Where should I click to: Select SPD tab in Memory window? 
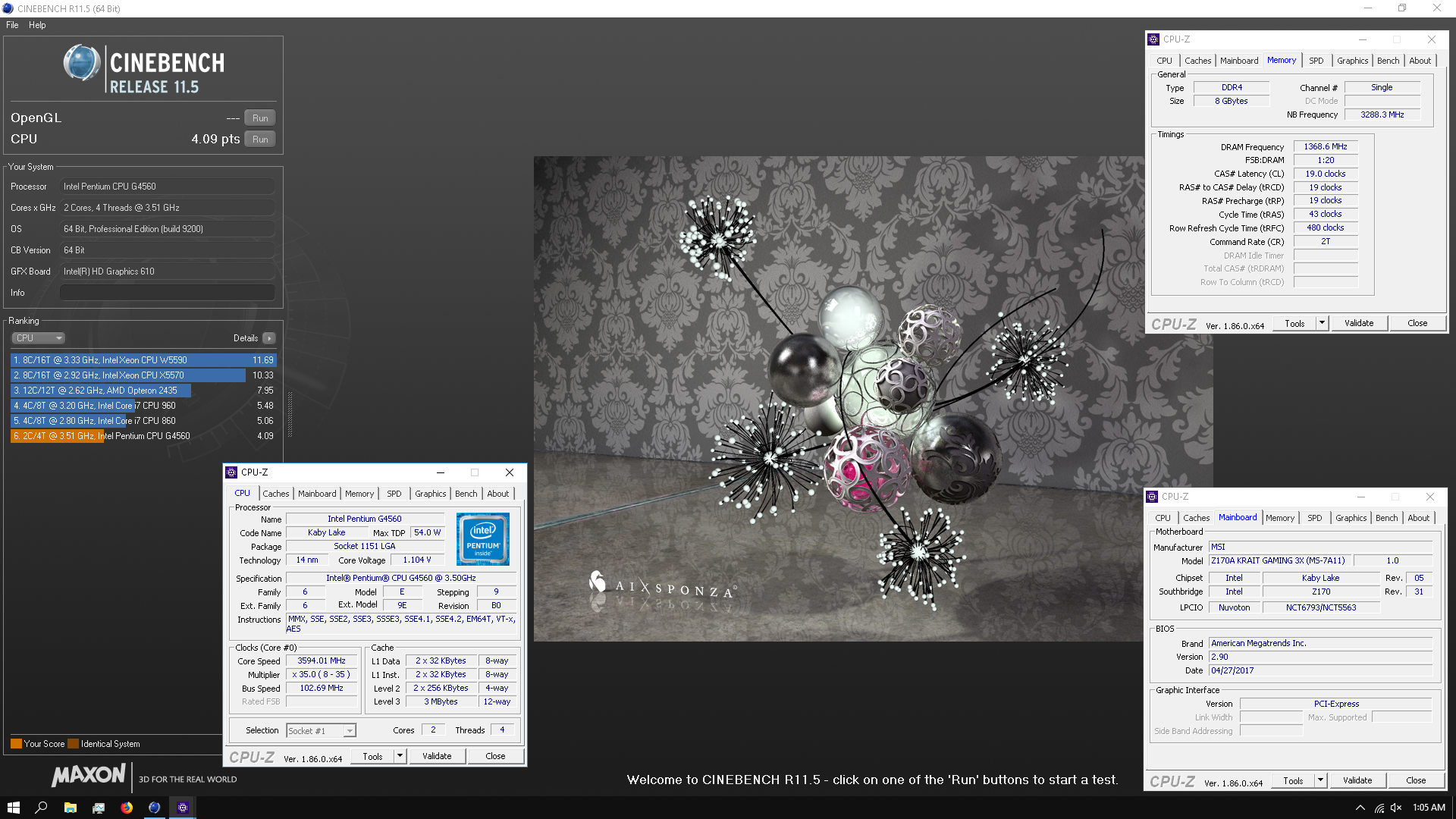click(x=1316, y=61)
